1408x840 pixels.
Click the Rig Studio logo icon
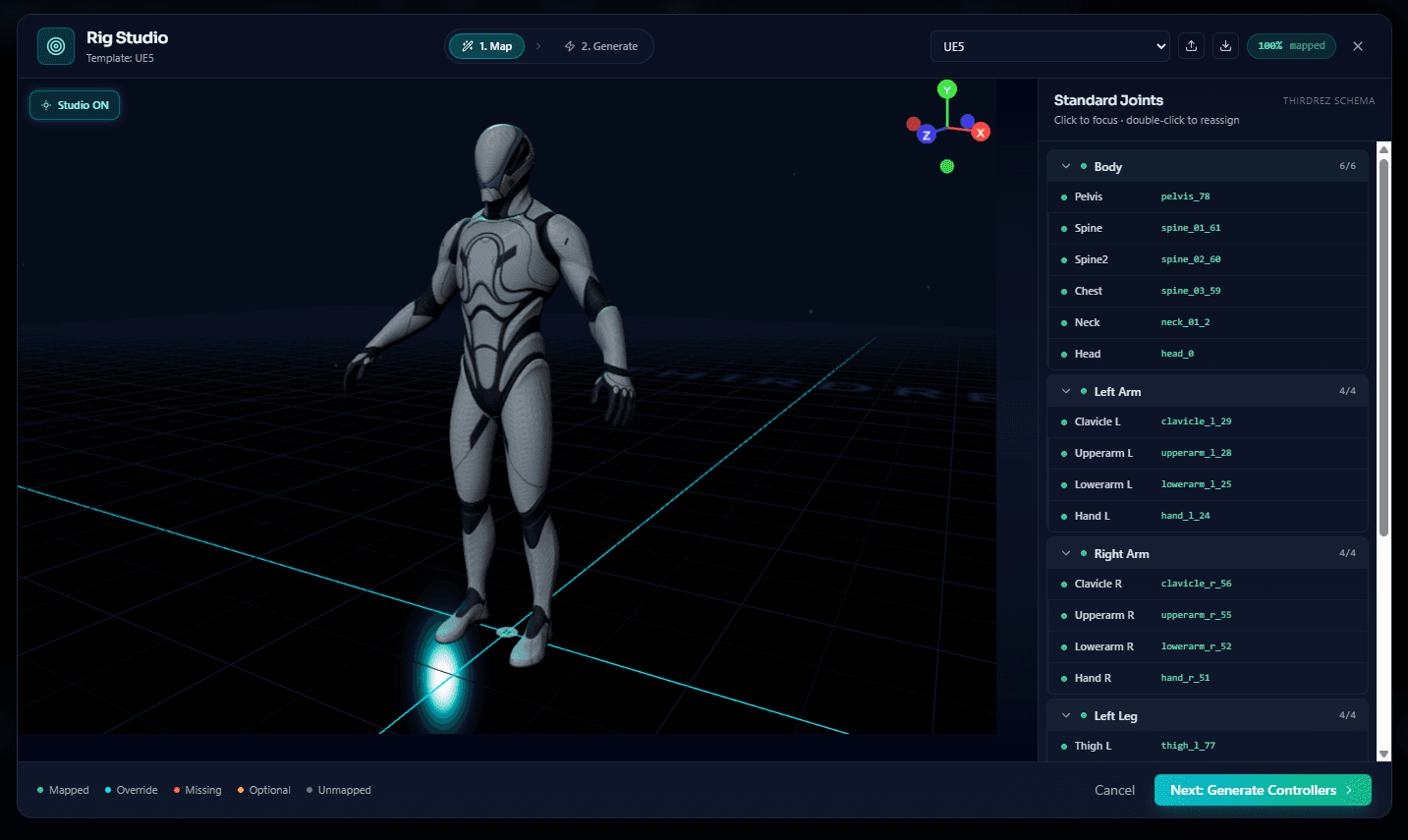point(56,46)
